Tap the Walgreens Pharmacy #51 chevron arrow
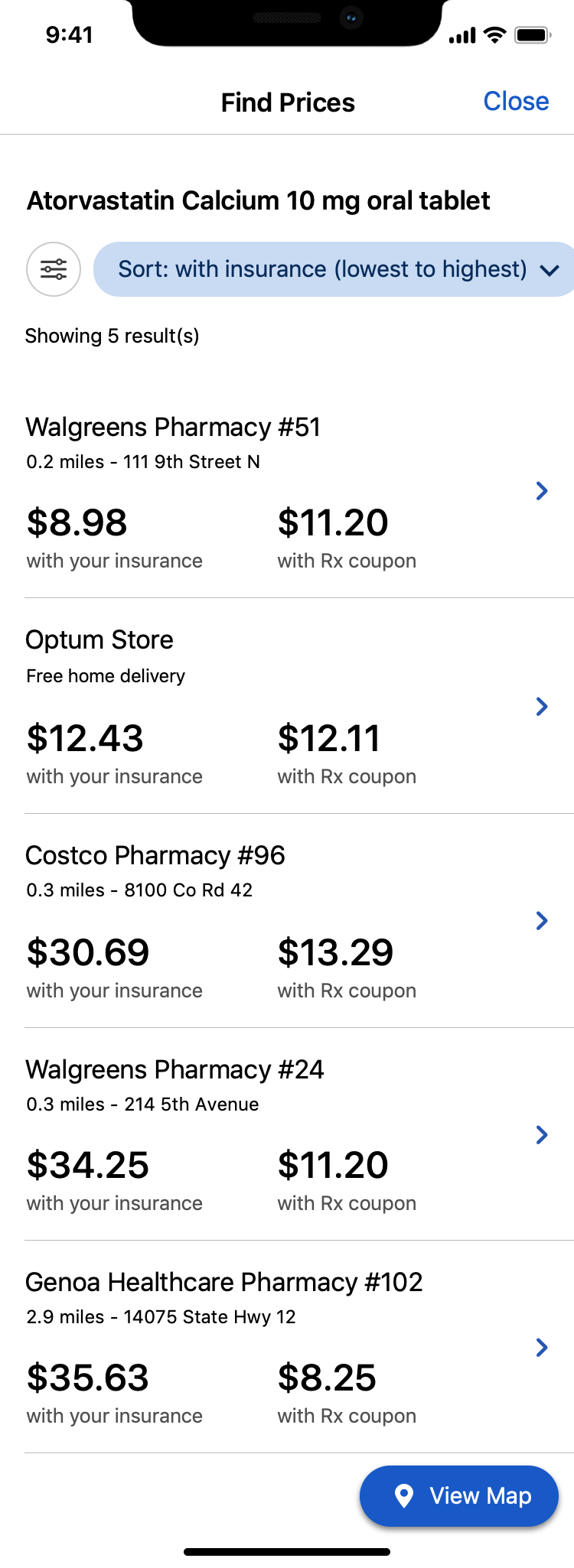Screen dimensions: 574x1568 pyautogui.click(x=542, y=491)
